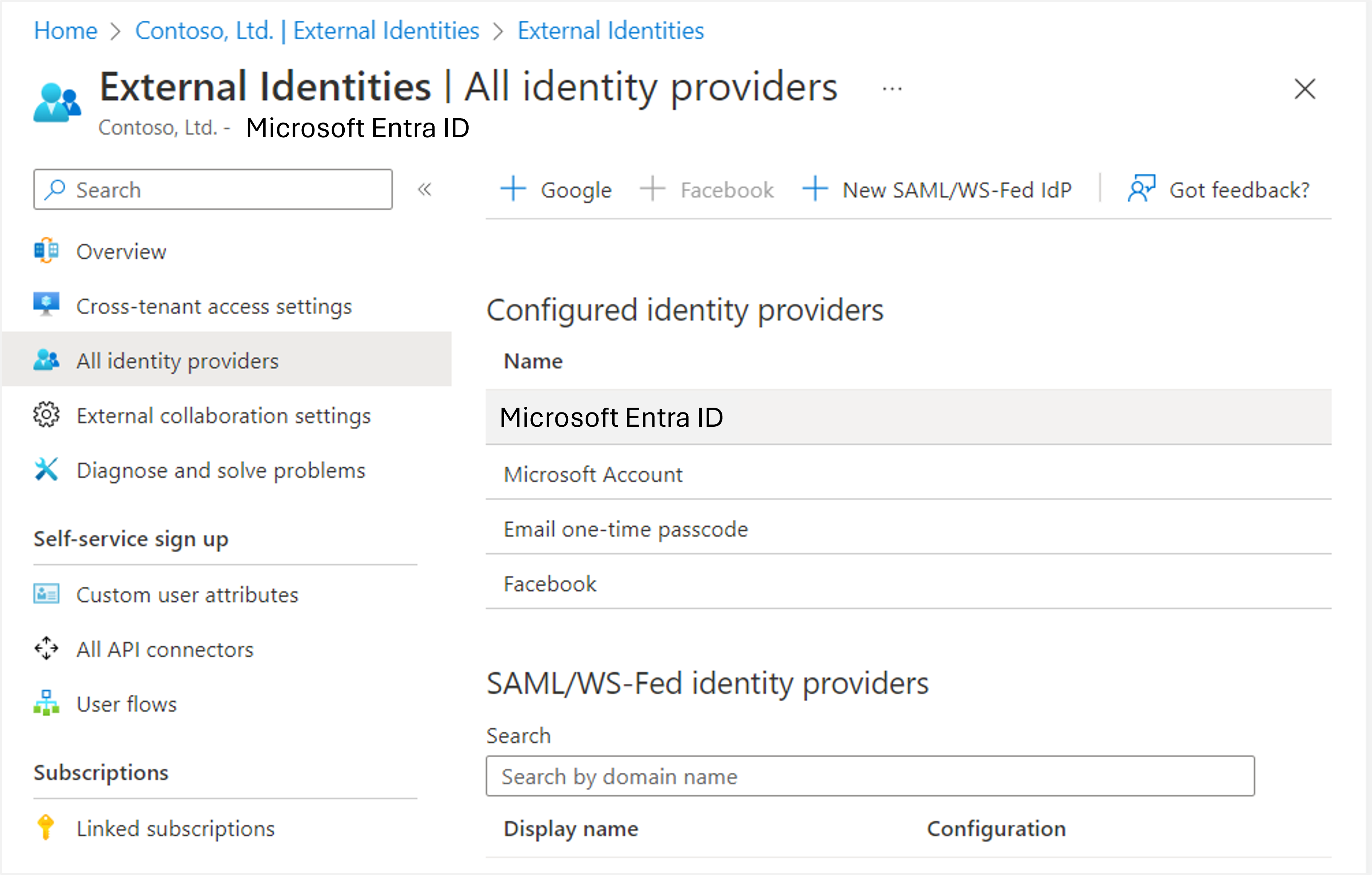The width and height of the screenshot is (1372, 875).
Task: Go to Home breadcrumb
Action: tap(66, 31)
